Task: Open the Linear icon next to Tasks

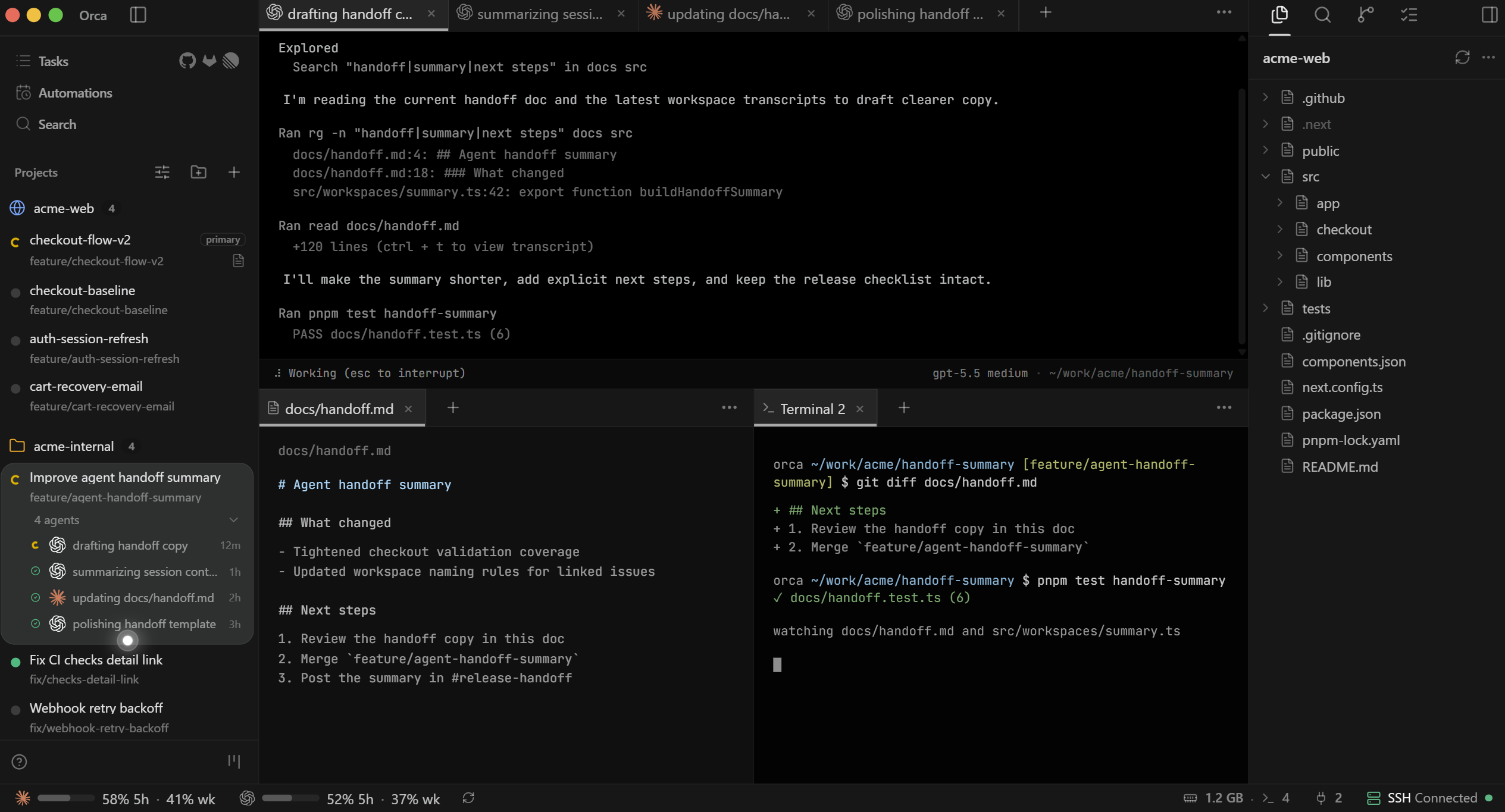Action: coord(231,61)
